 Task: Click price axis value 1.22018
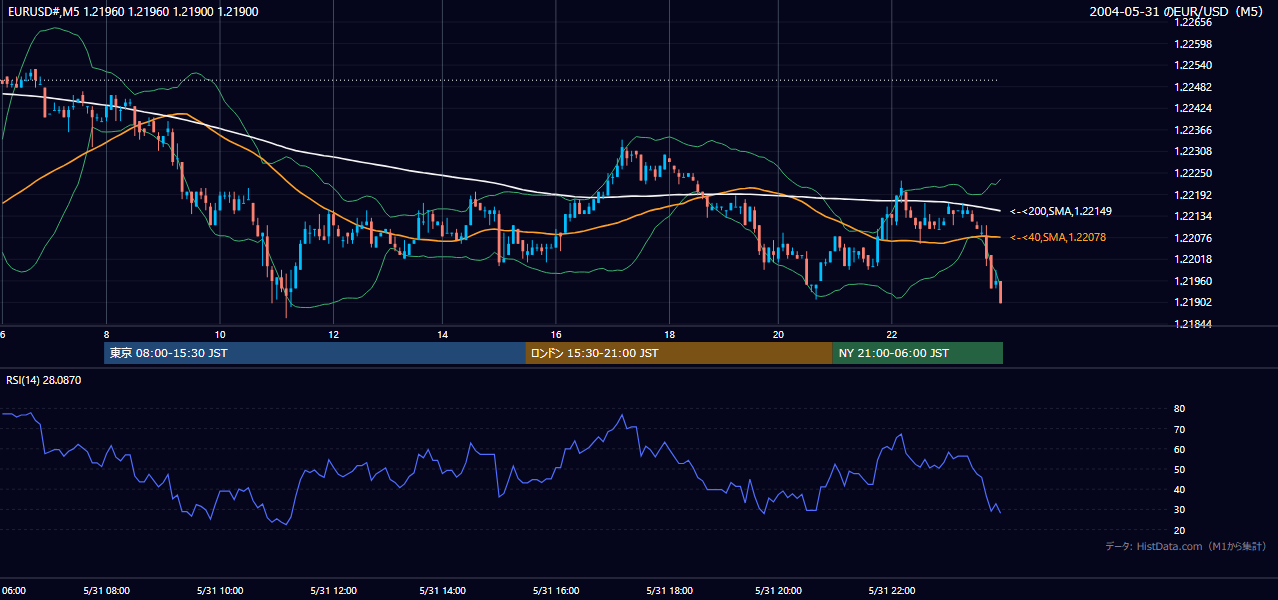pyautogui.click(x=1194, y=260)
